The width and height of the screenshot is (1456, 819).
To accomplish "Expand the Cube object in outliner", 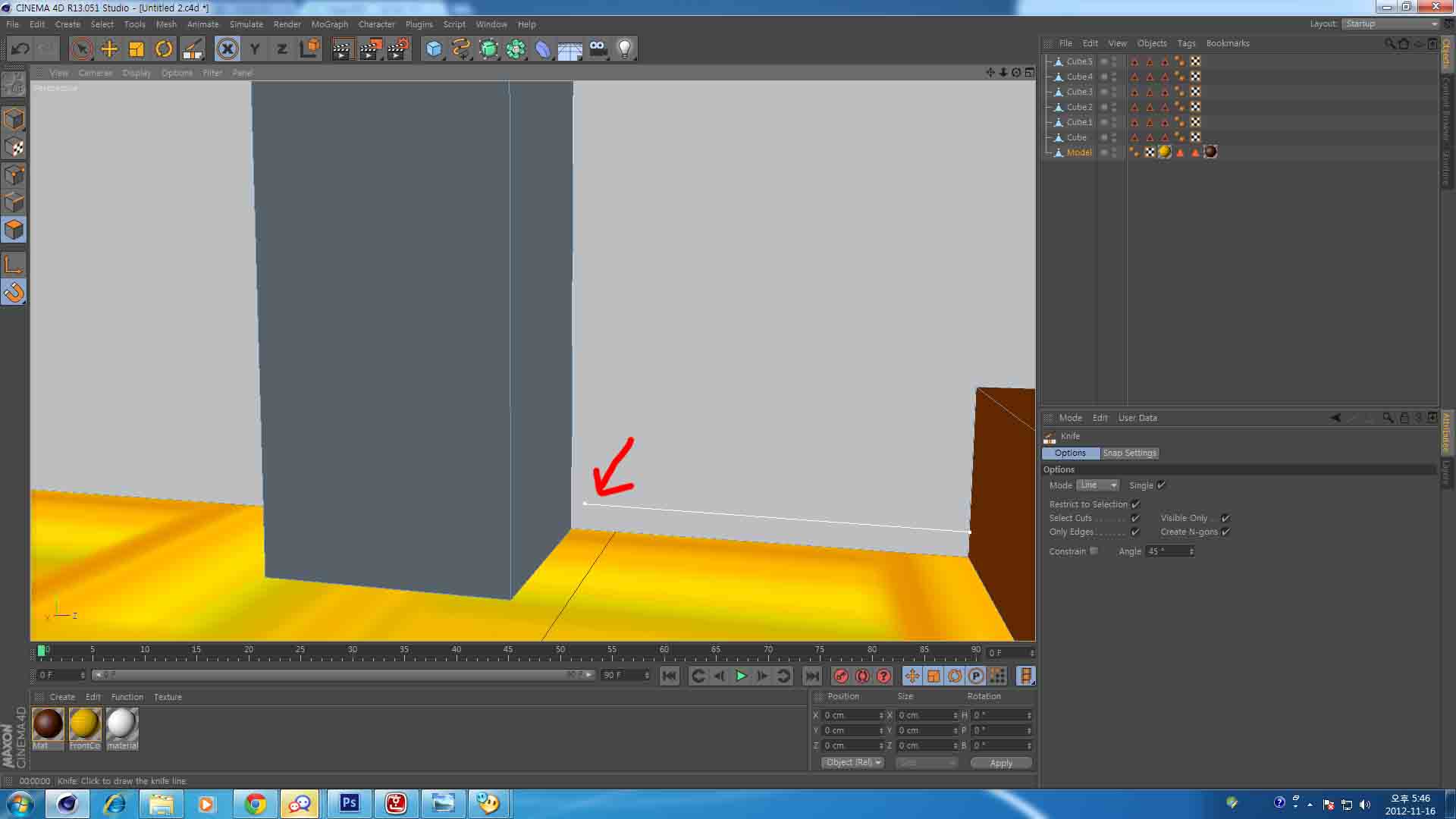I will click(1050, 136).
